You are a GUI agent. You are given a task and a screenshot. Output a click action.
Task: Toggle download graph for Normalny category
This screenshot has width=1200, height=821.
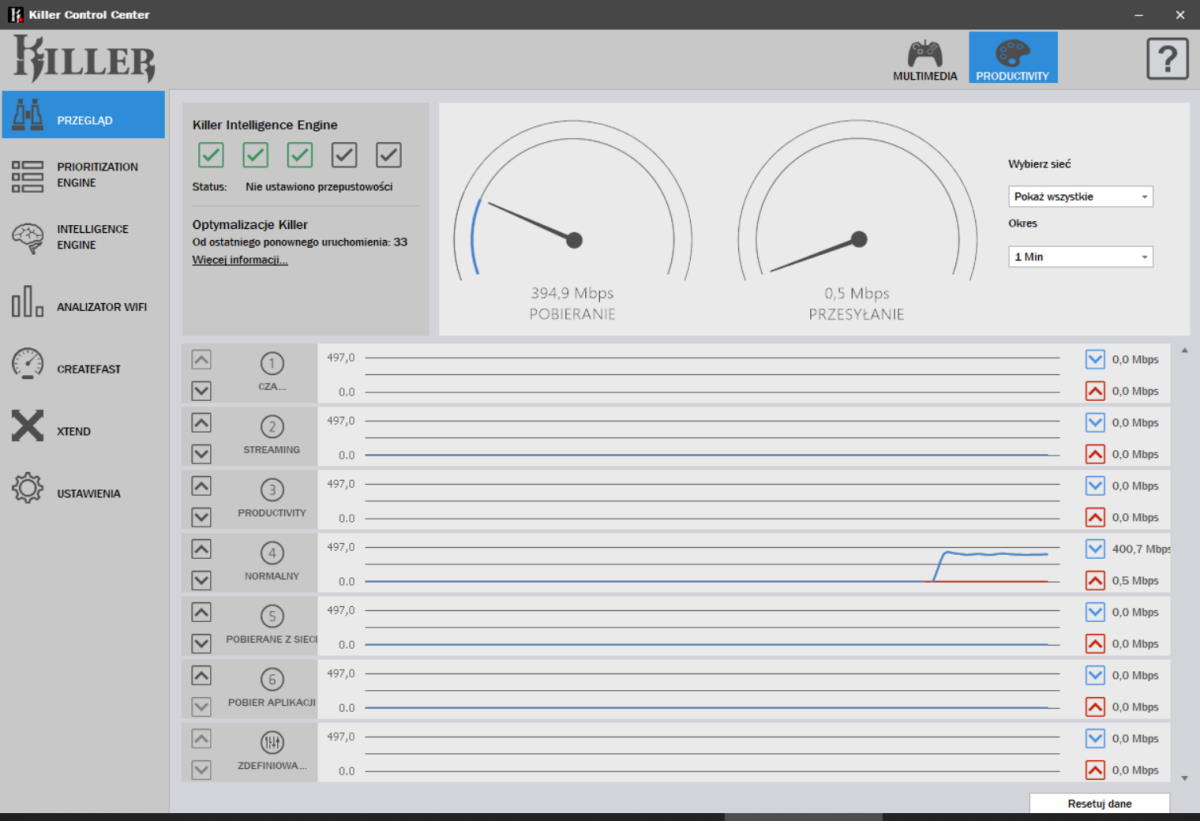(1095, 548)
